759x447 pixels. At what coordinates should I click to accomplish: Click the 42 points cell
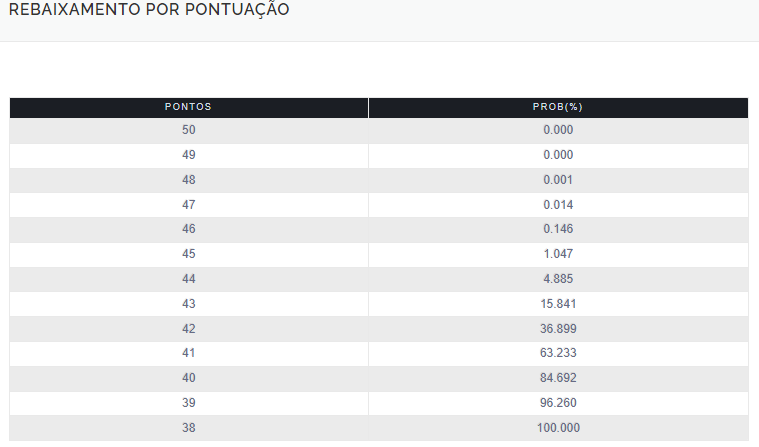tap(189, 329)
